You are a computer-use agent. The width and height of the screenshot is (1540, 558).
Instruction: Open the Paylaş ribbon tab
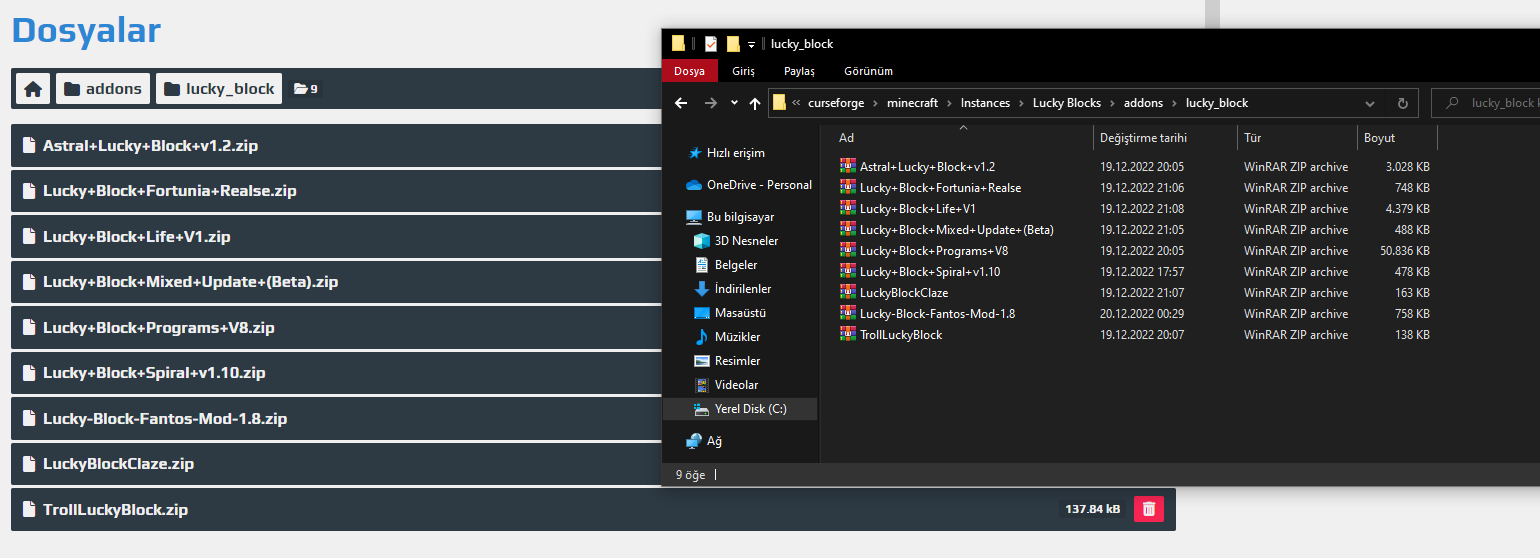tap(799, 71)
